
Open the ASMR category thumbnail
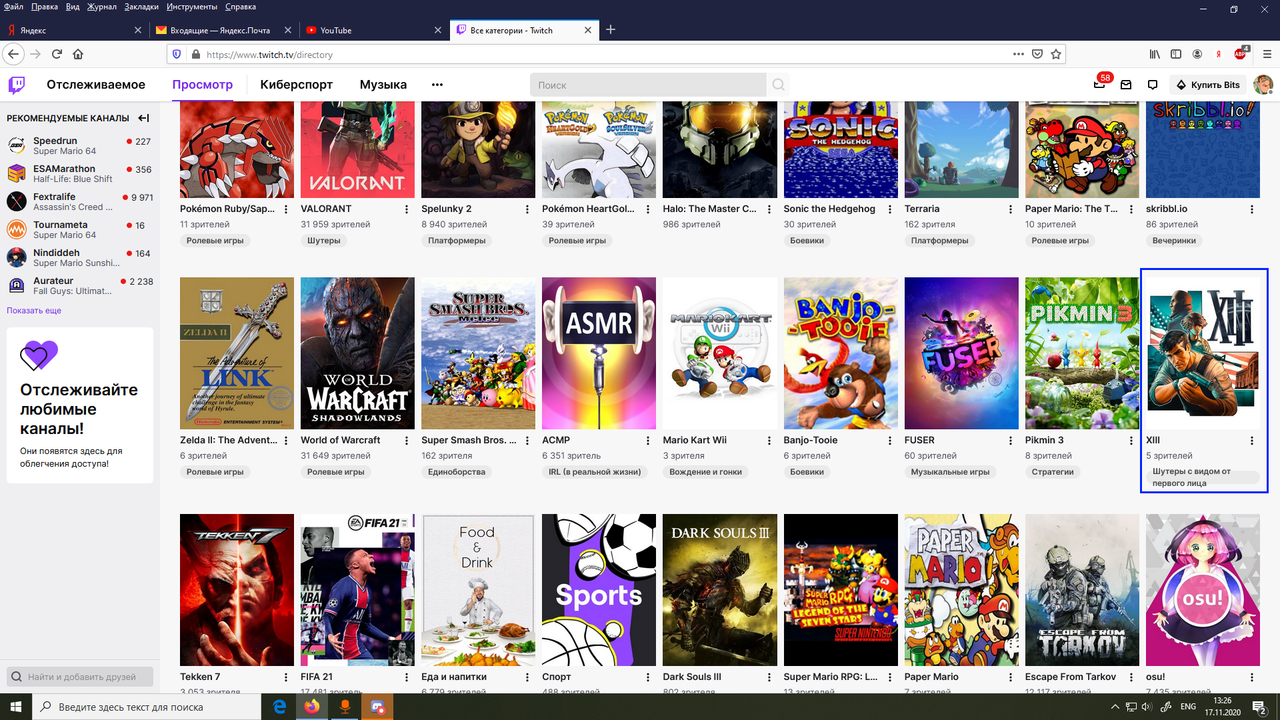[599, 353]
